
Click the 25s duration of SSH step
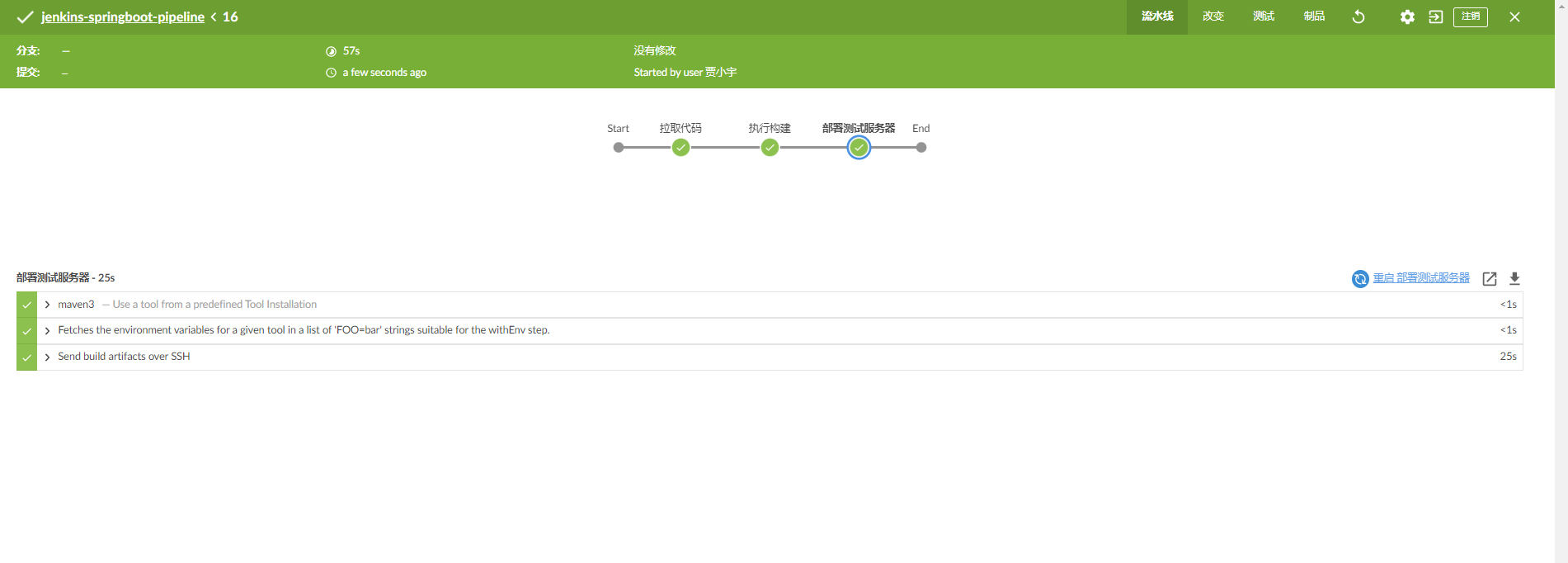pos(1508,357)
